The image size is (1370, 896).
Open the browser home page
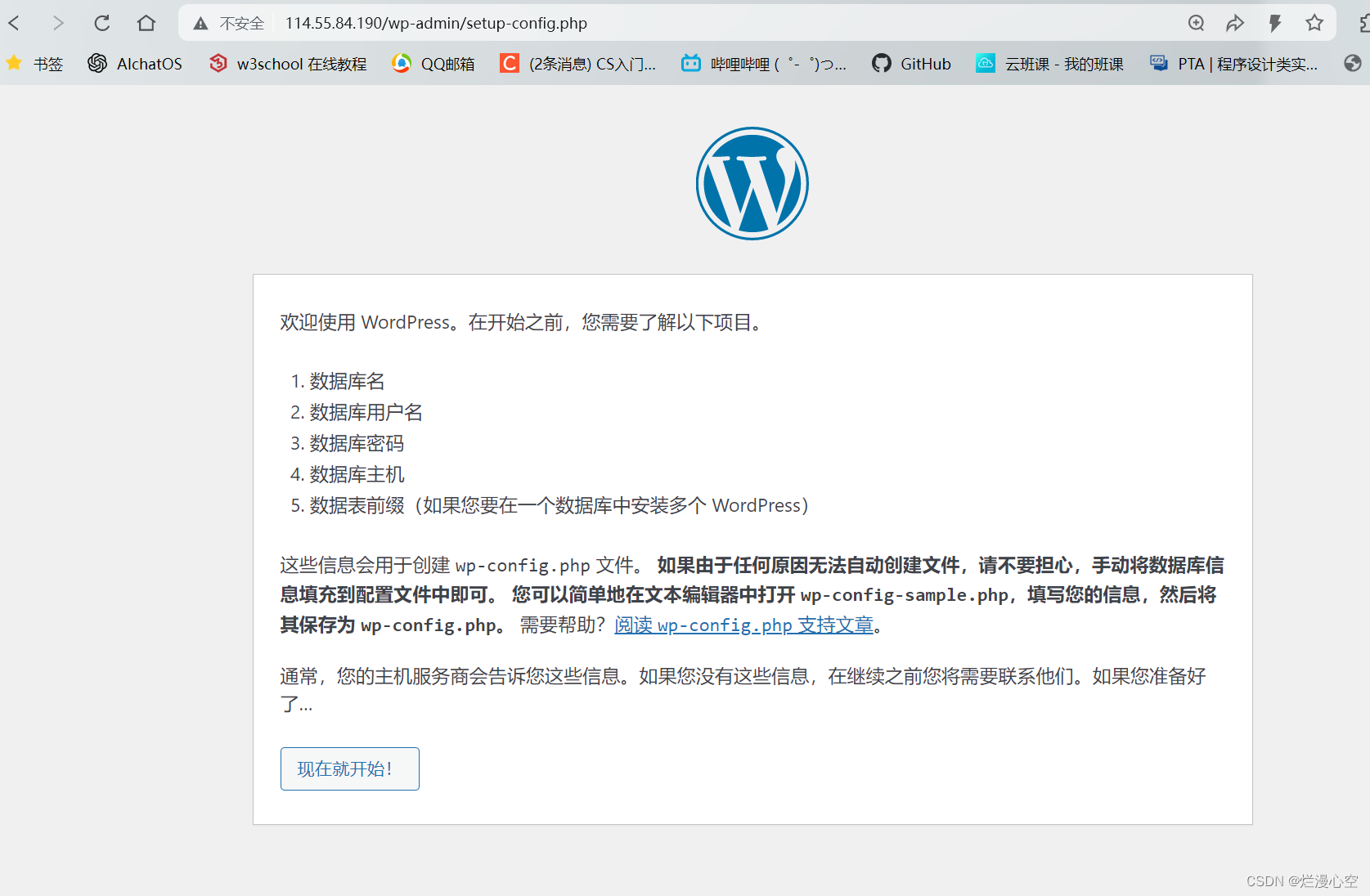[x=146, y=23]
